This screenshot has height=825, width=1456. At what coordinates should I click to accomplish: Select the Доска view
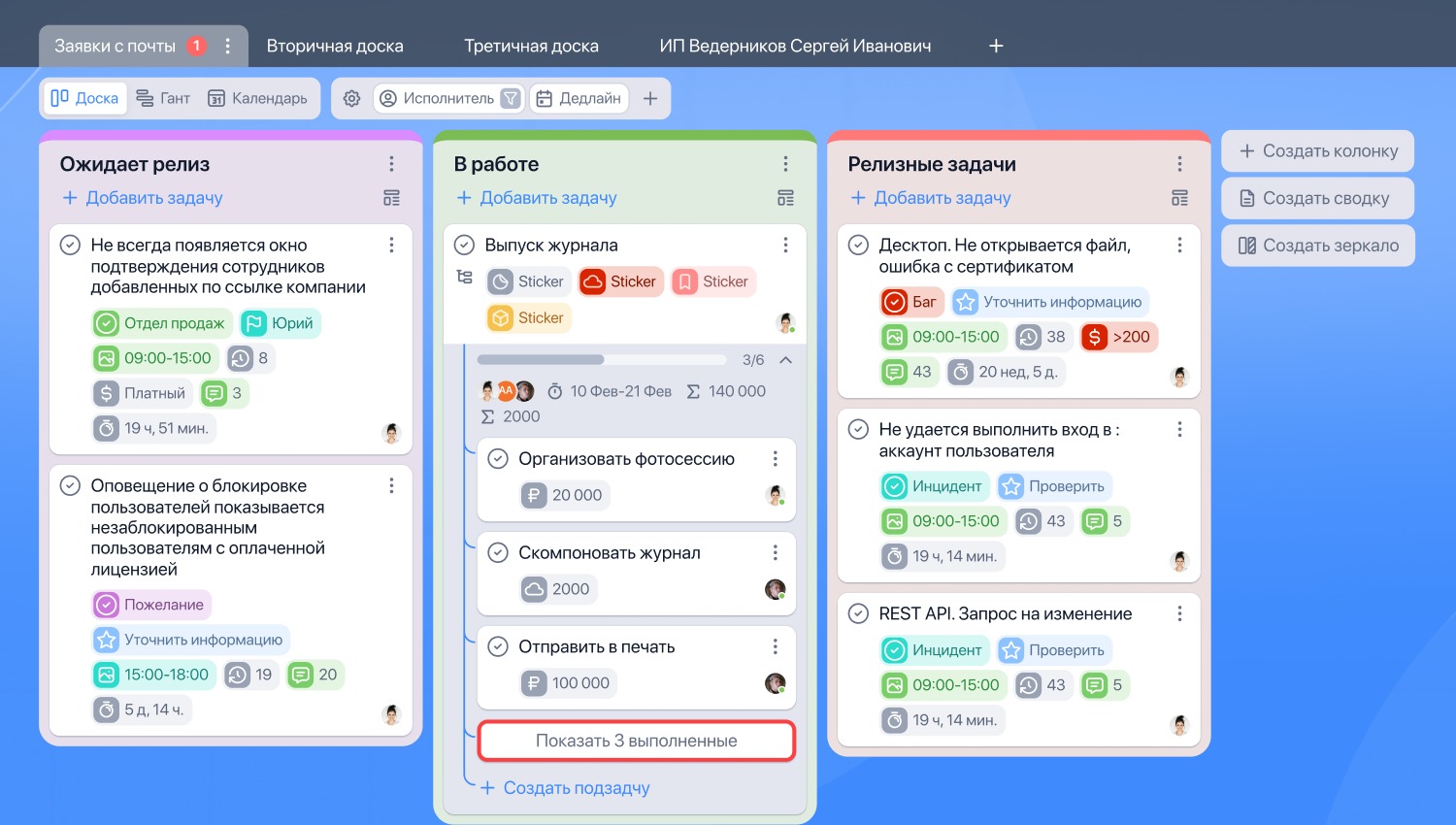[x=84, y=98]
